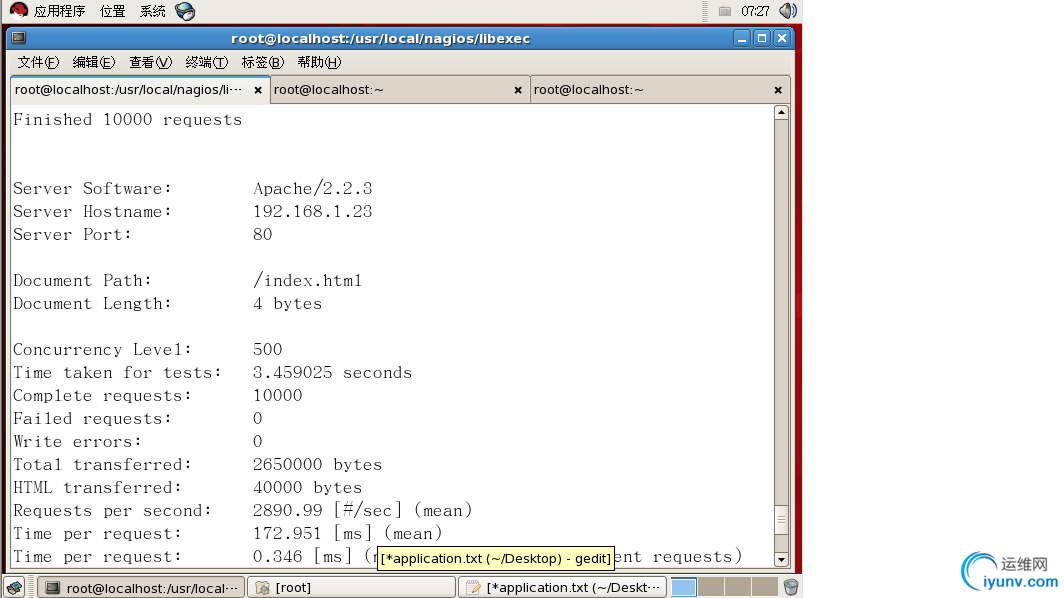Switch to the first workspace in pager
This screenshot has width=1064, height=598.
pos(683,587)
